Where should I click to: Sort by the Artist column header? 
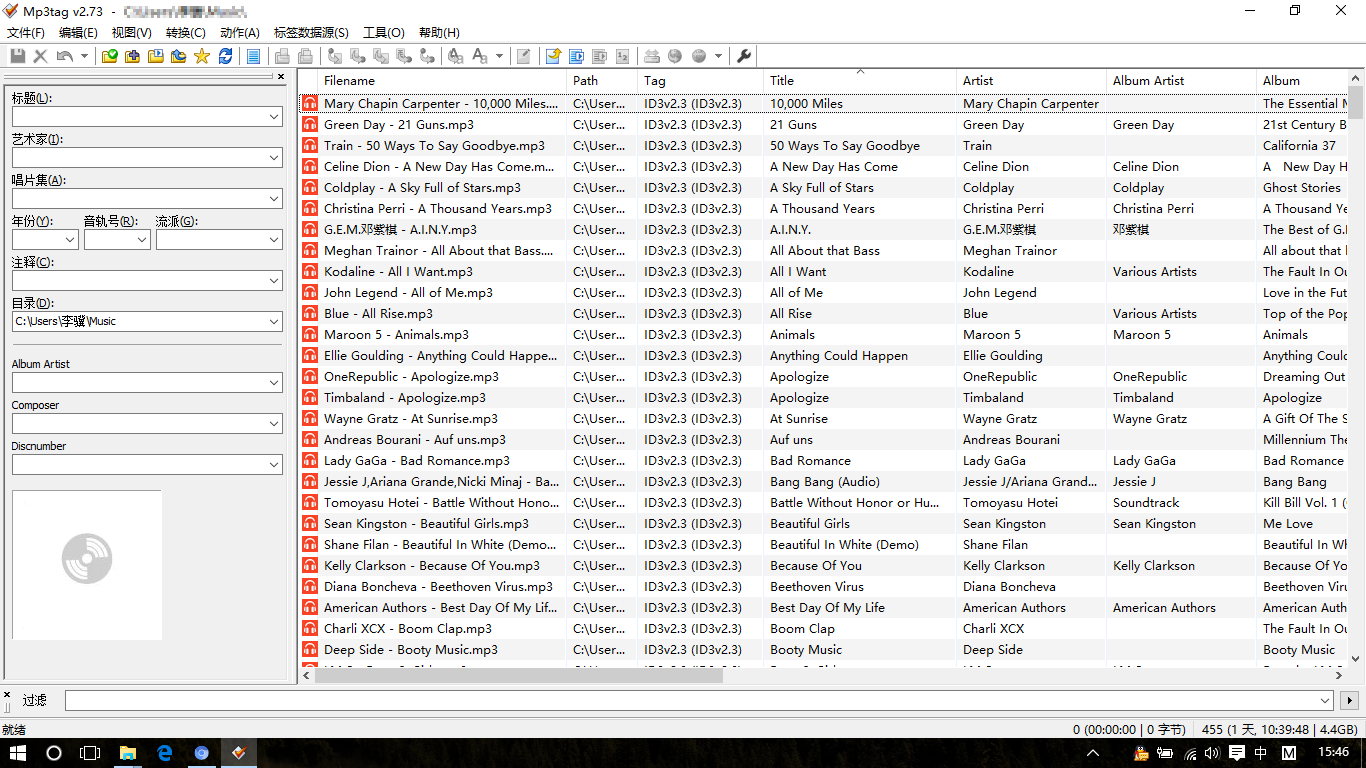1031,81
